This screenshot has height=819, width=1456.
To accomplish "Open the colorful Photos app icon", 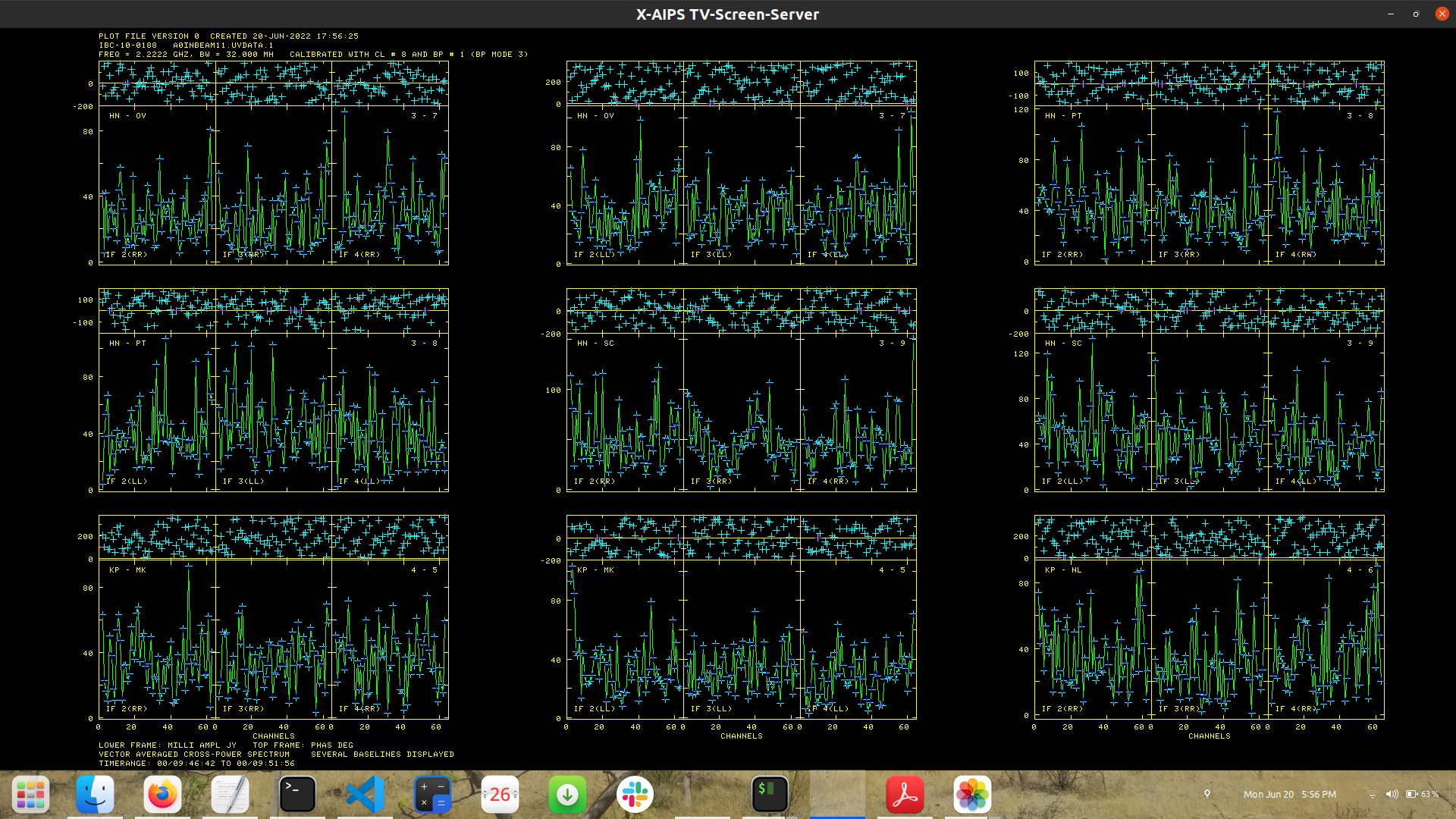I will [972, 795].
